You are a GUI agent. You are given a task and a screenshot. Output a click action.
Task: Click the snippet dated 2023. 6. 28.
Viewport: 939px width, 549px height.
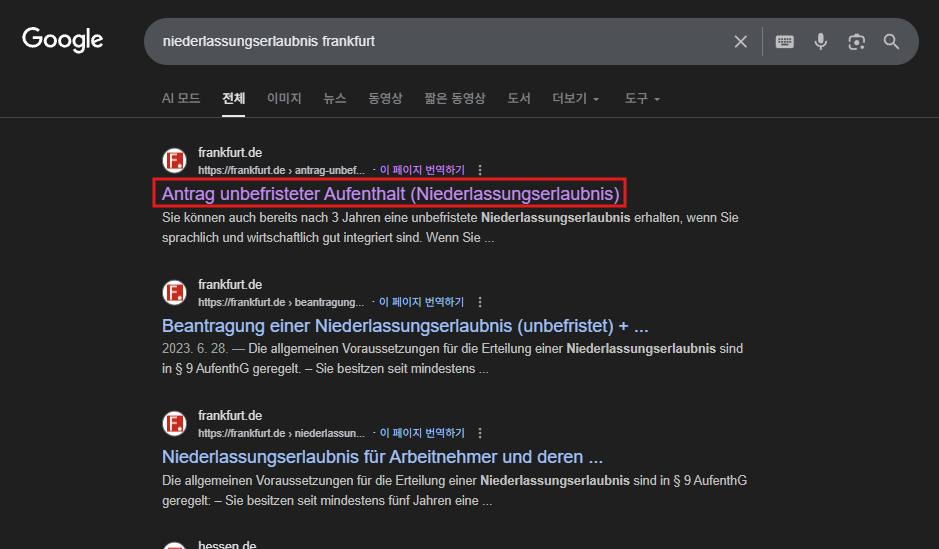(452, 359)
